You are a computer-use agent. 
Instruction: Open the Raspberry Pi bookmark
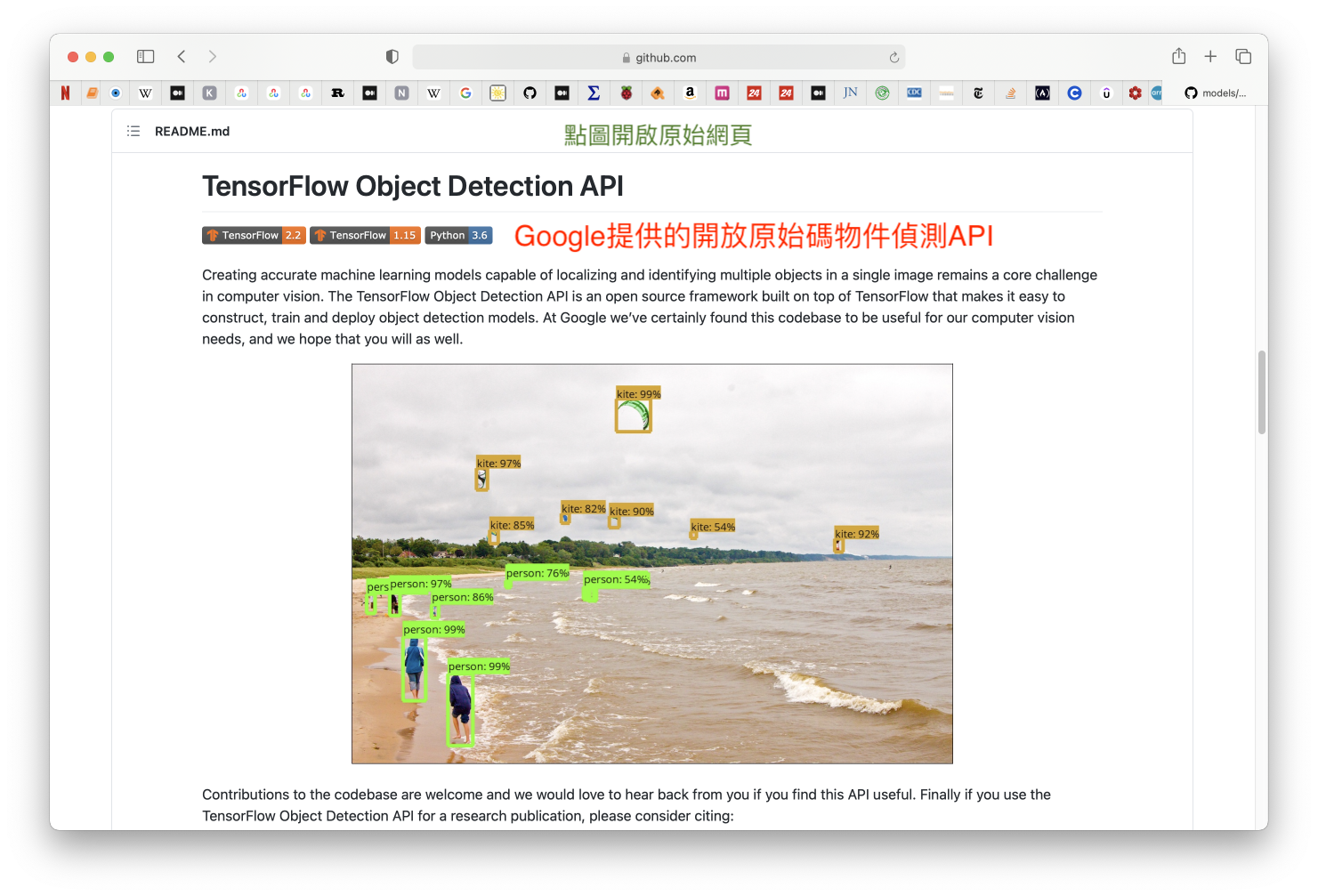626,93
